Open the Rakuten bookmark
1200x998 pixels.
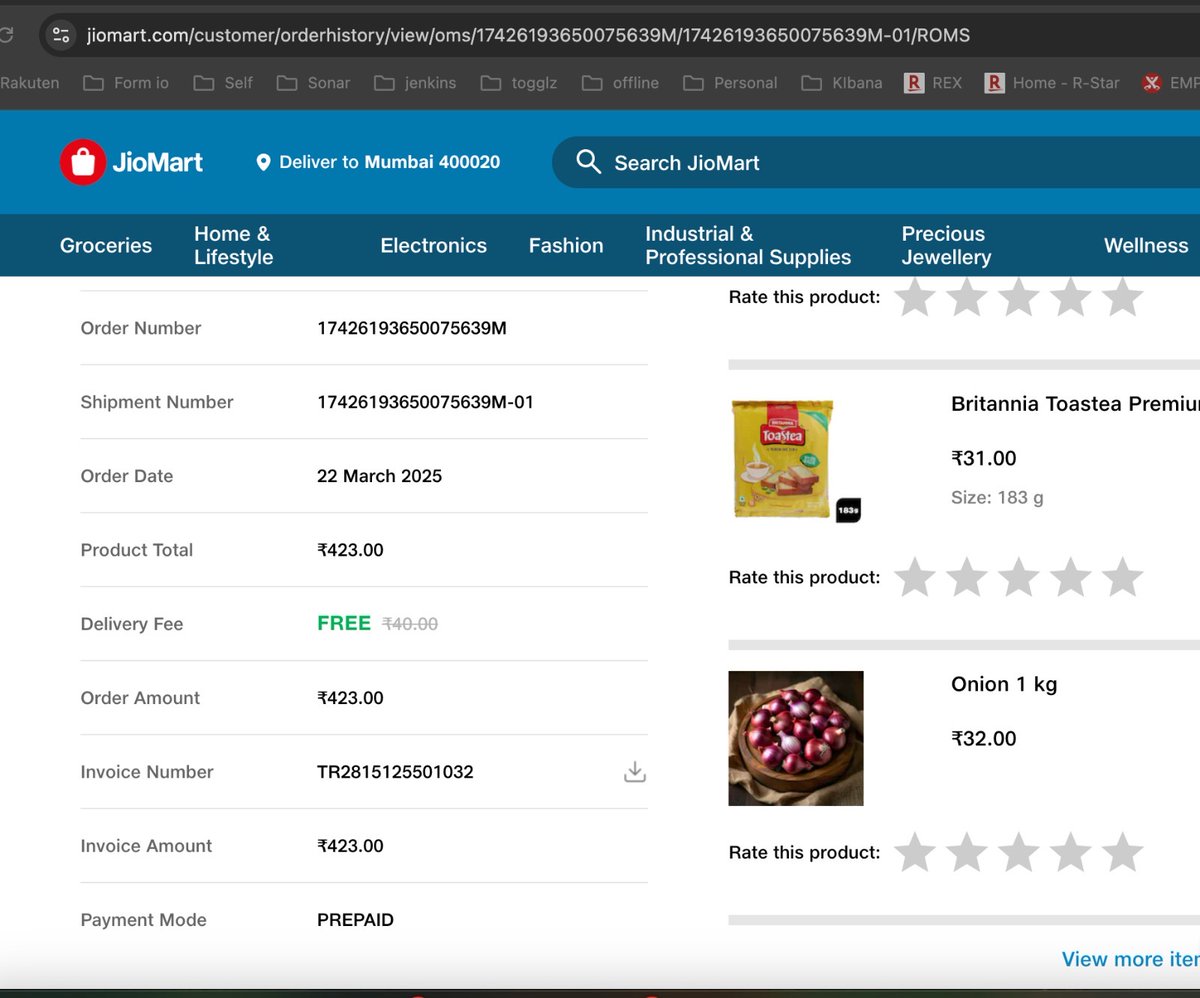pos(30,83)
